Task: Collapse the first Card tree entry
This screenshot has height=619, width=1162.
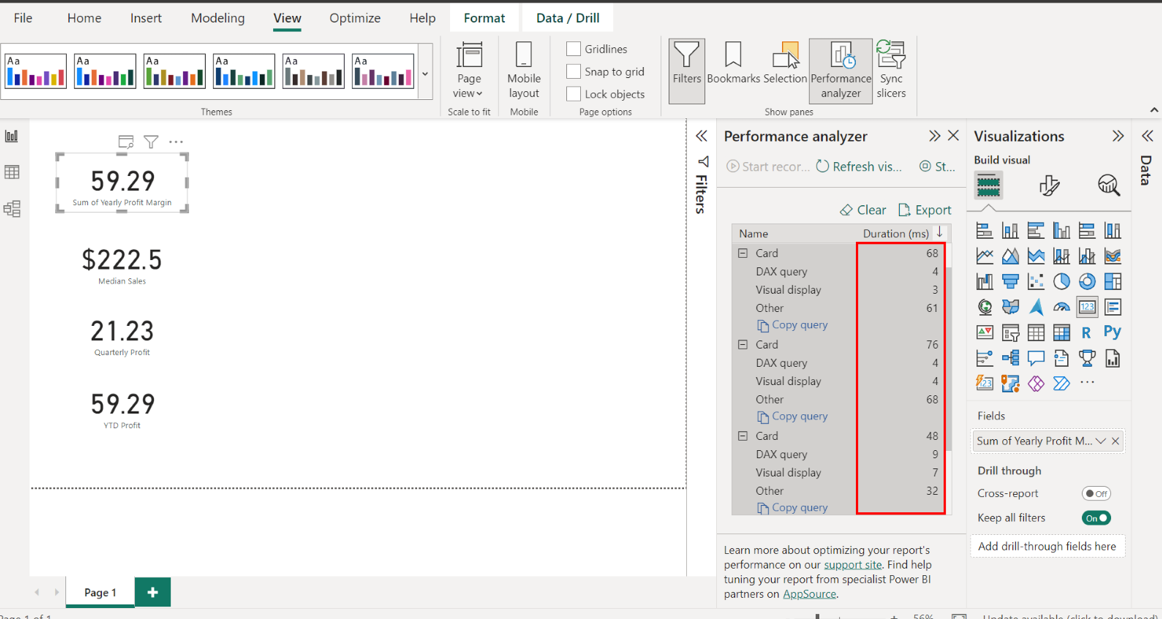Action: (x=743, y=254)
